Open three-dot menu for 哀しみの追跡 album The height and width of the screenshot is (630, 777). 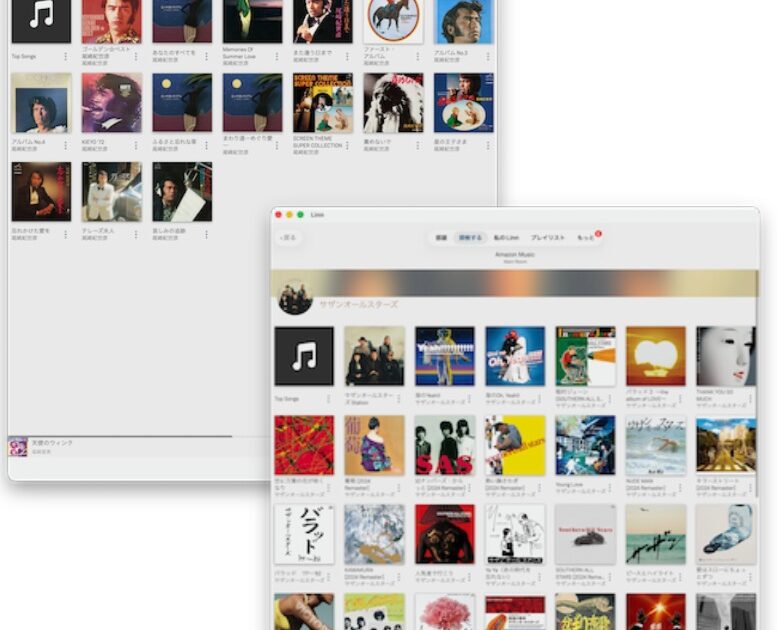coord(206,234)
